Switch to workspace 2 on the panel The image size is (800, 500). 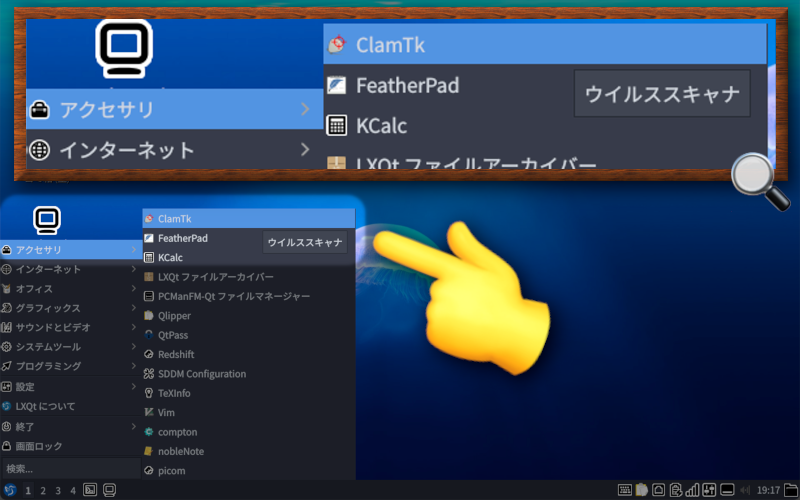point(43,491)
